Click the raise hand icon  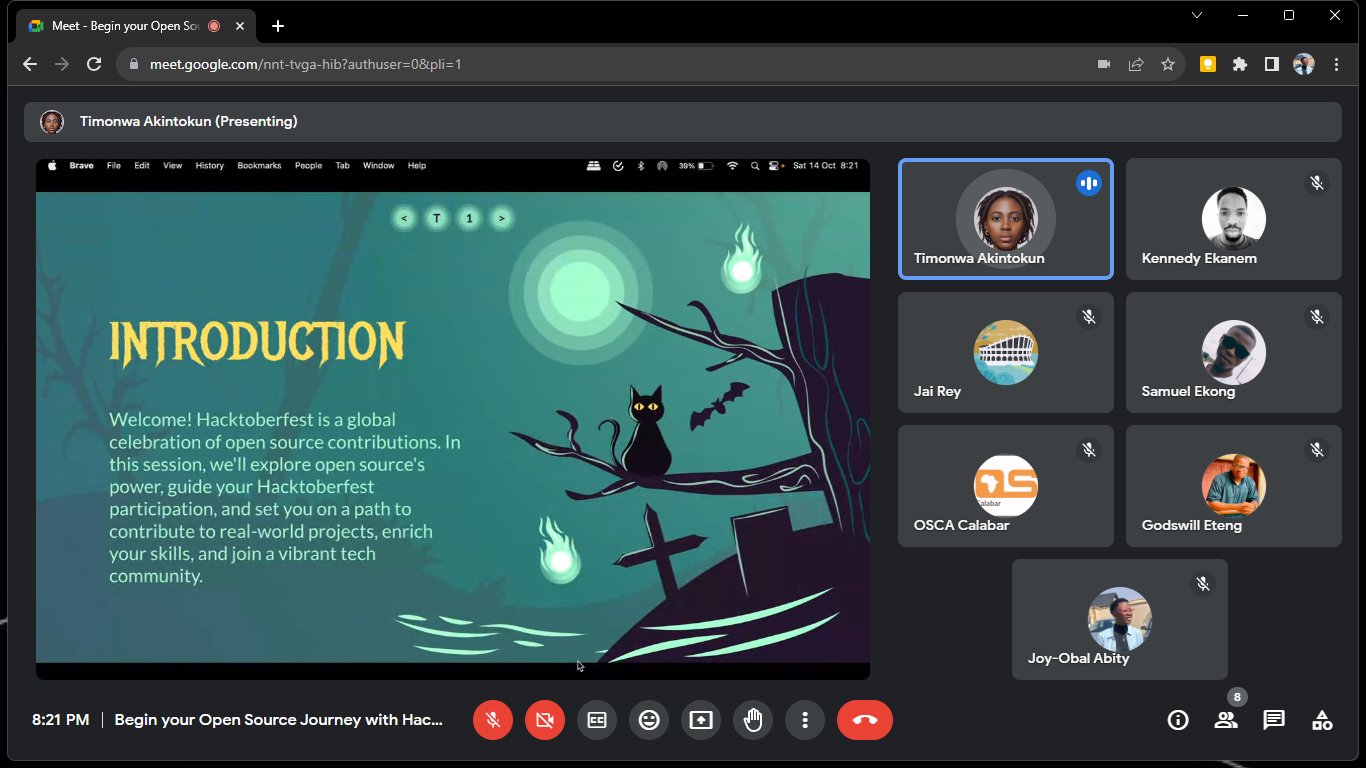click(x=753, y=720)
